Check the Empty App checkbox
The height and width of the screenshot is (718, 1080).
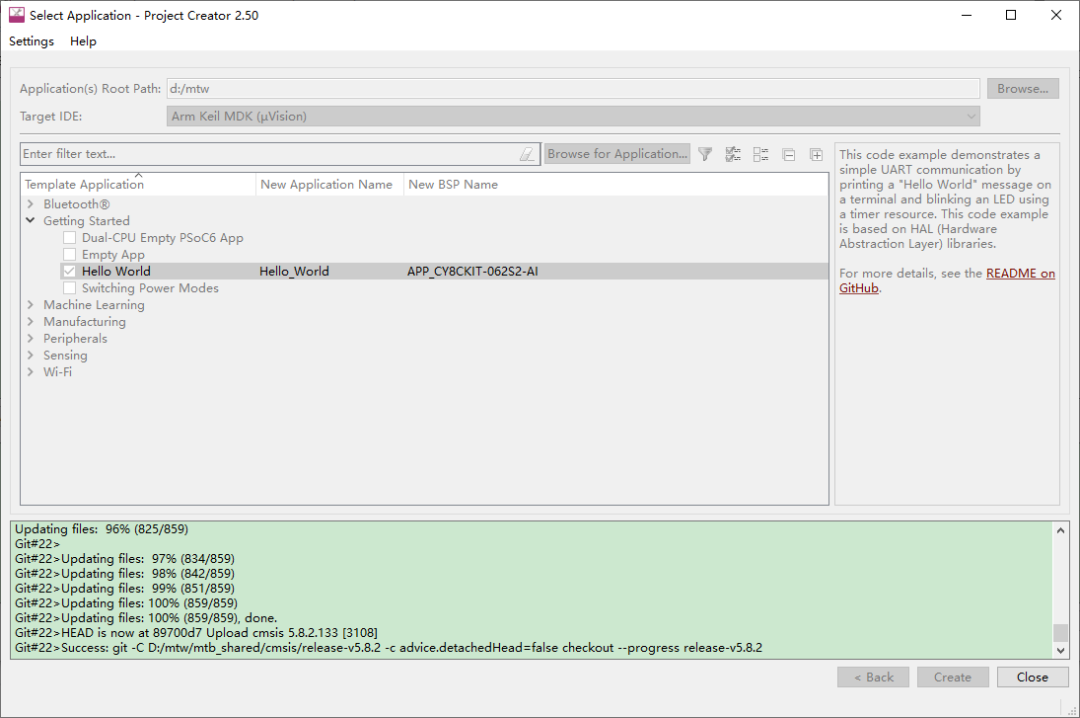70,254
